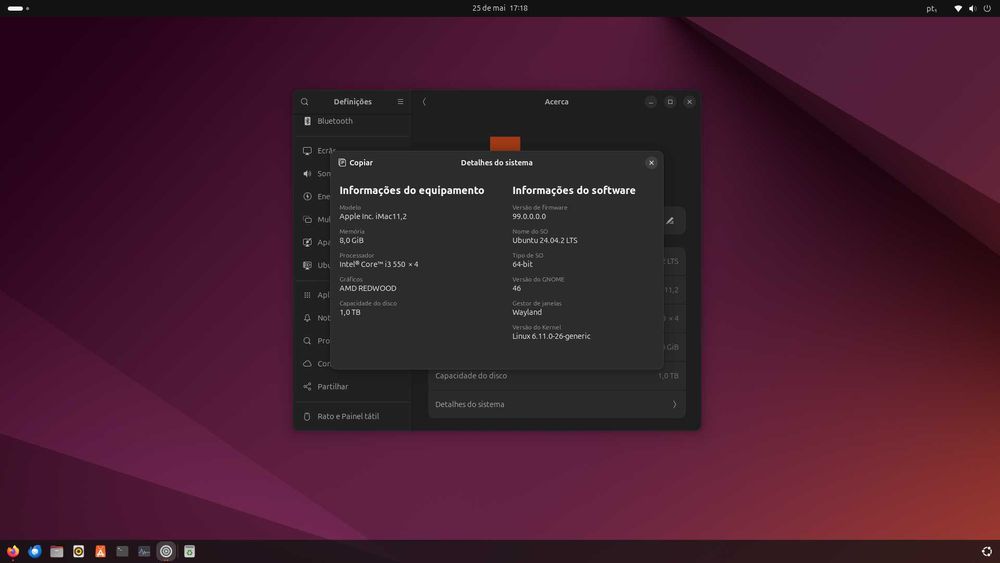Maximize the Settings window

pyautogui.click(x=670, y=101)
